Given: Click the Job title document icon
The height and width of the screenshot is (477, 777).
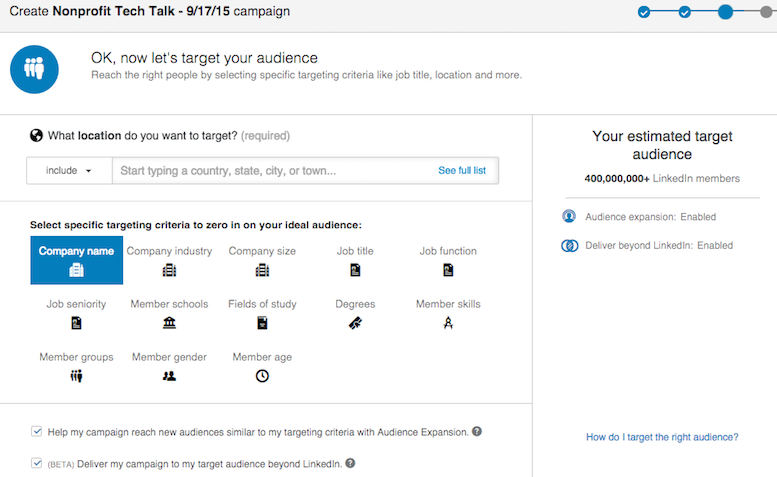Looking at the screenshot, I should (x=355, y=270).
